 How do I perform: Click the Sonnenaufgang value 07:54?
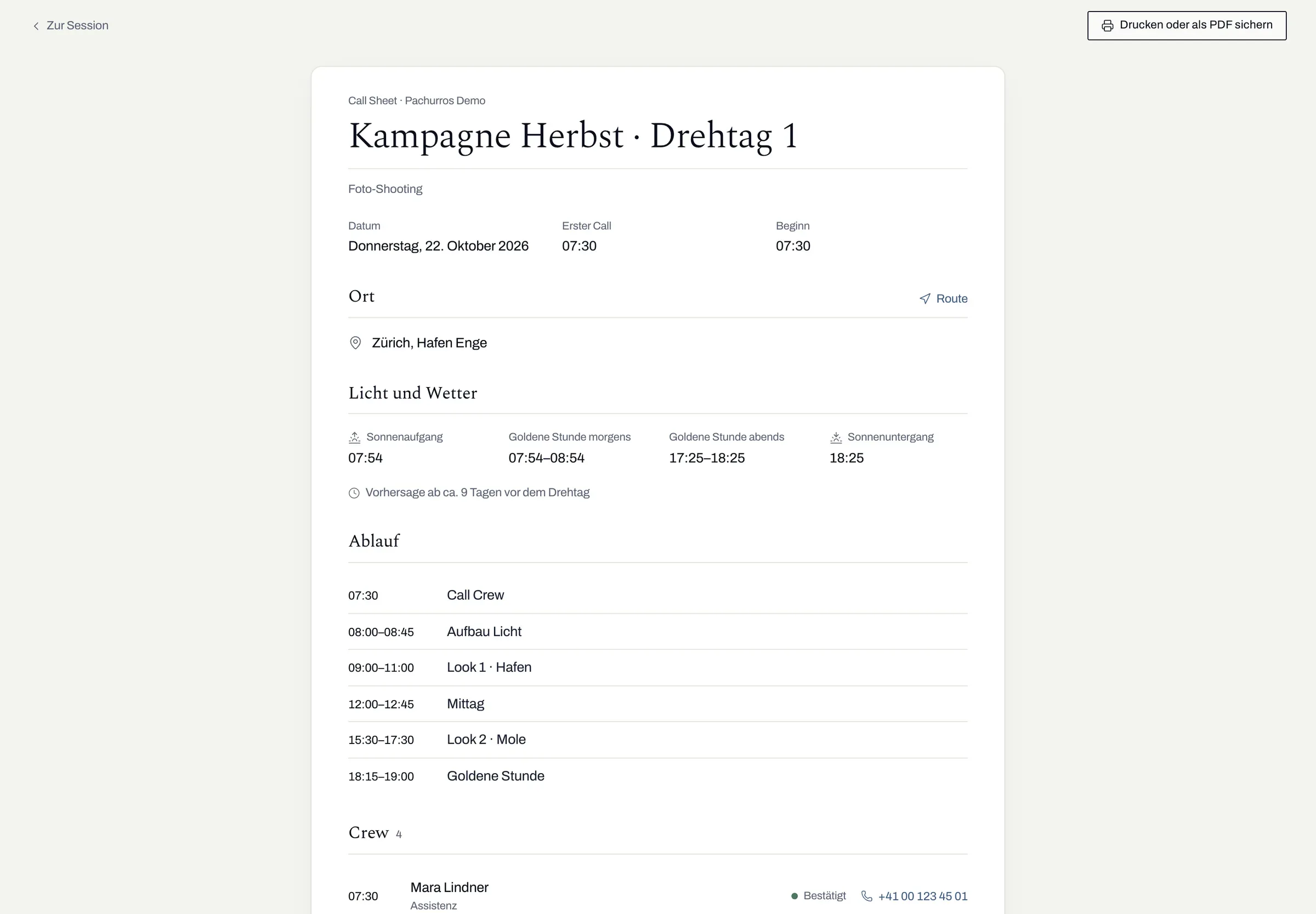(x=365, y=458)
